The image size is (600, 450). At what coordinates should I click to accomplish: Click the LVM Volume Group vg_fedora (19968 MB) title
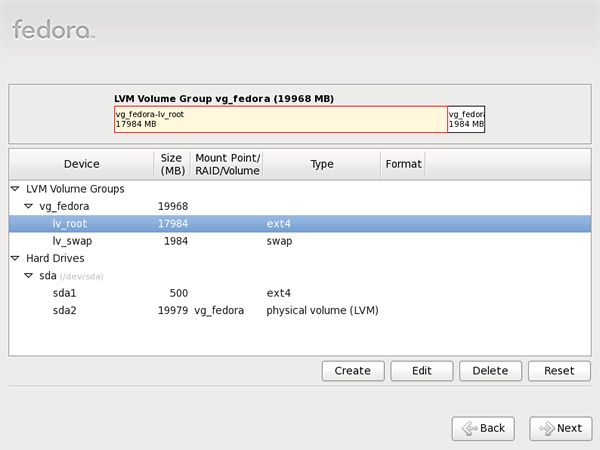point(224,99)
